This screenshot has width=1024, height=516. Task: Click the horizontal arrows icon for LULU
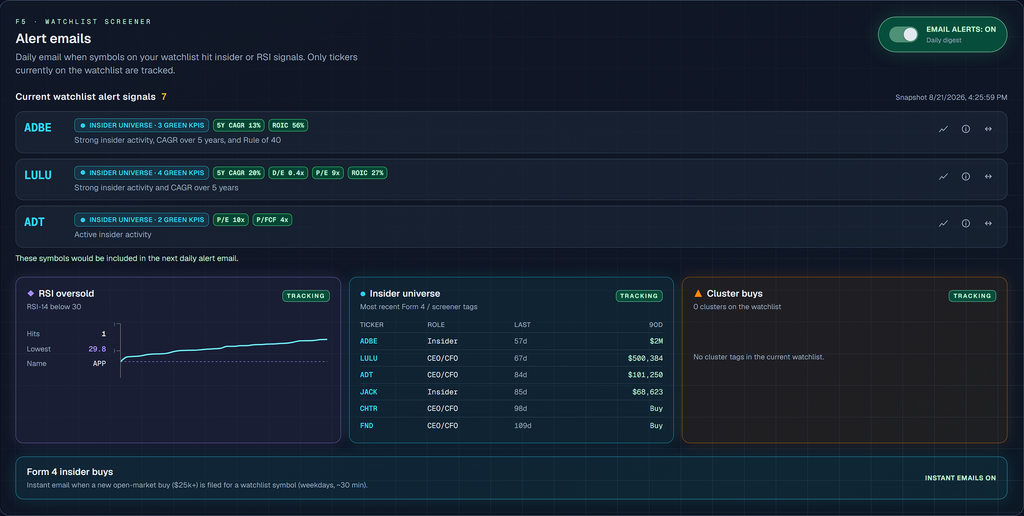tap(988, 176)
